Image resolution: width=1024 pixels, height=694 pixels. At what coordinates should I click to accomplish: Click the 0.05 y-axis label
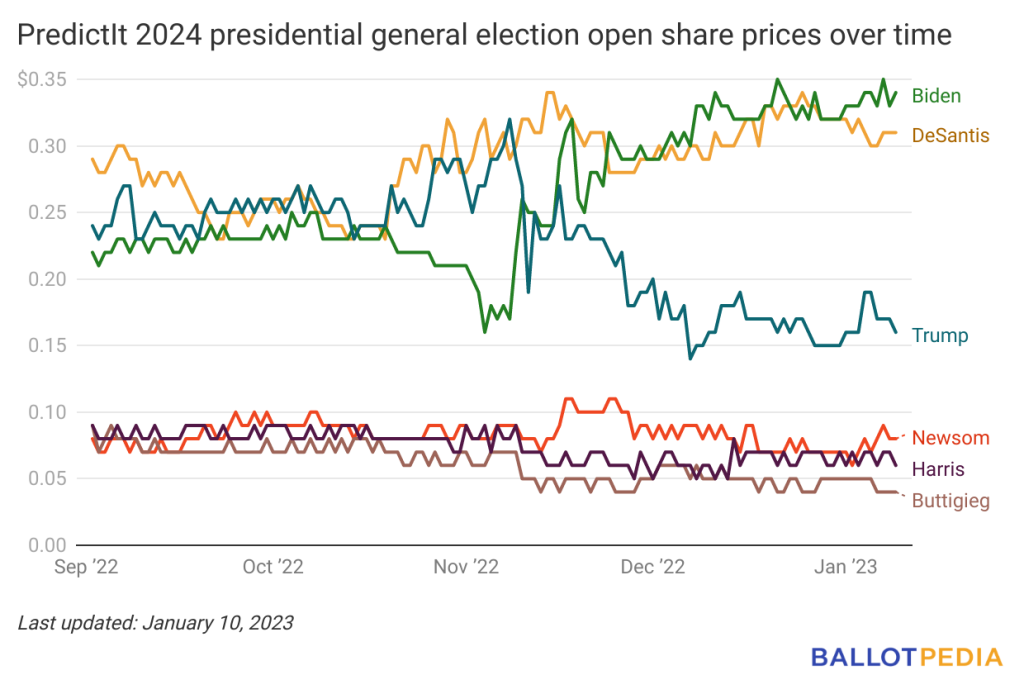(47, 479)
